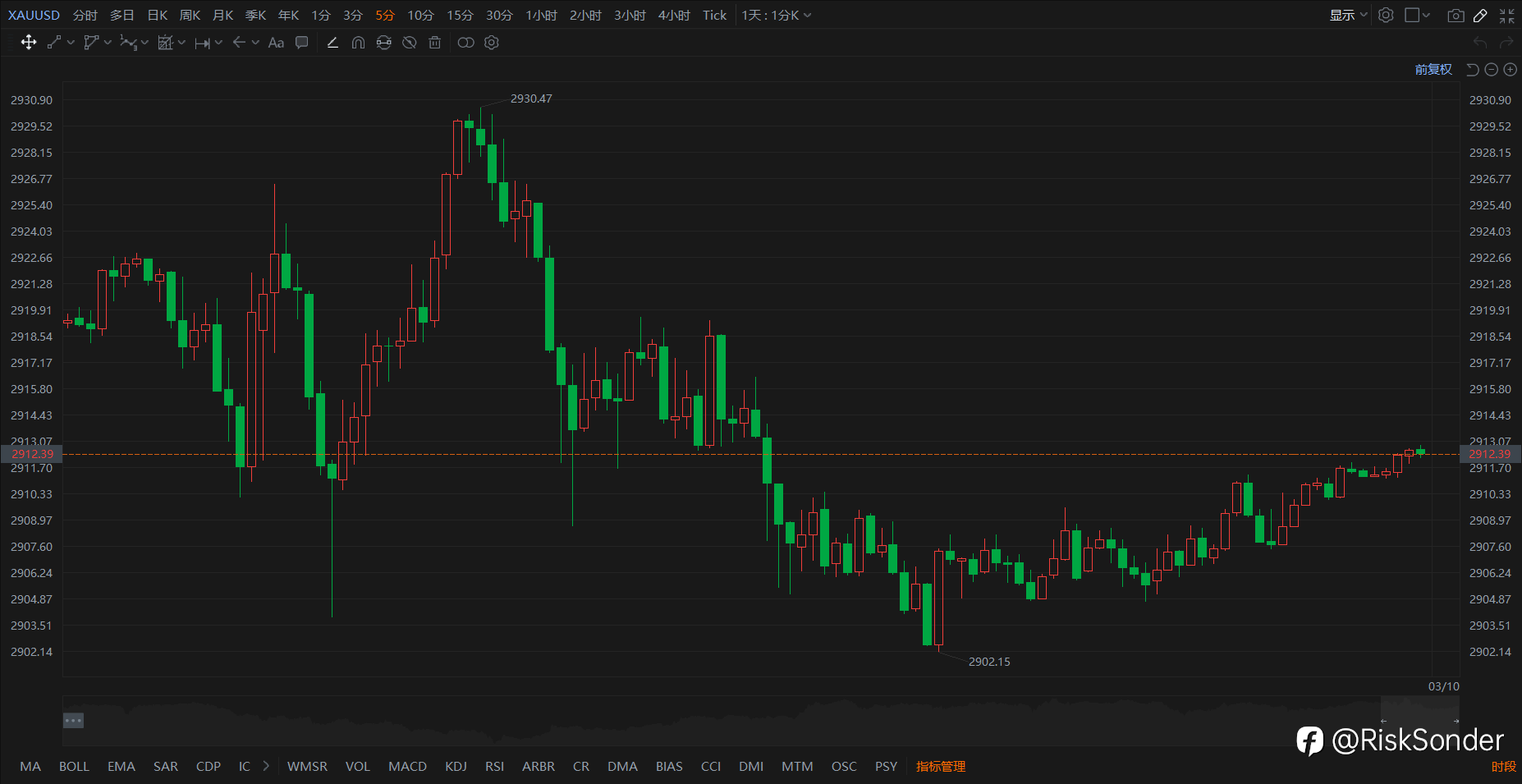Viewport: 1522px width, 784px height.
Task: Toggle the KDJ indicator
Action: click(456, 766)
